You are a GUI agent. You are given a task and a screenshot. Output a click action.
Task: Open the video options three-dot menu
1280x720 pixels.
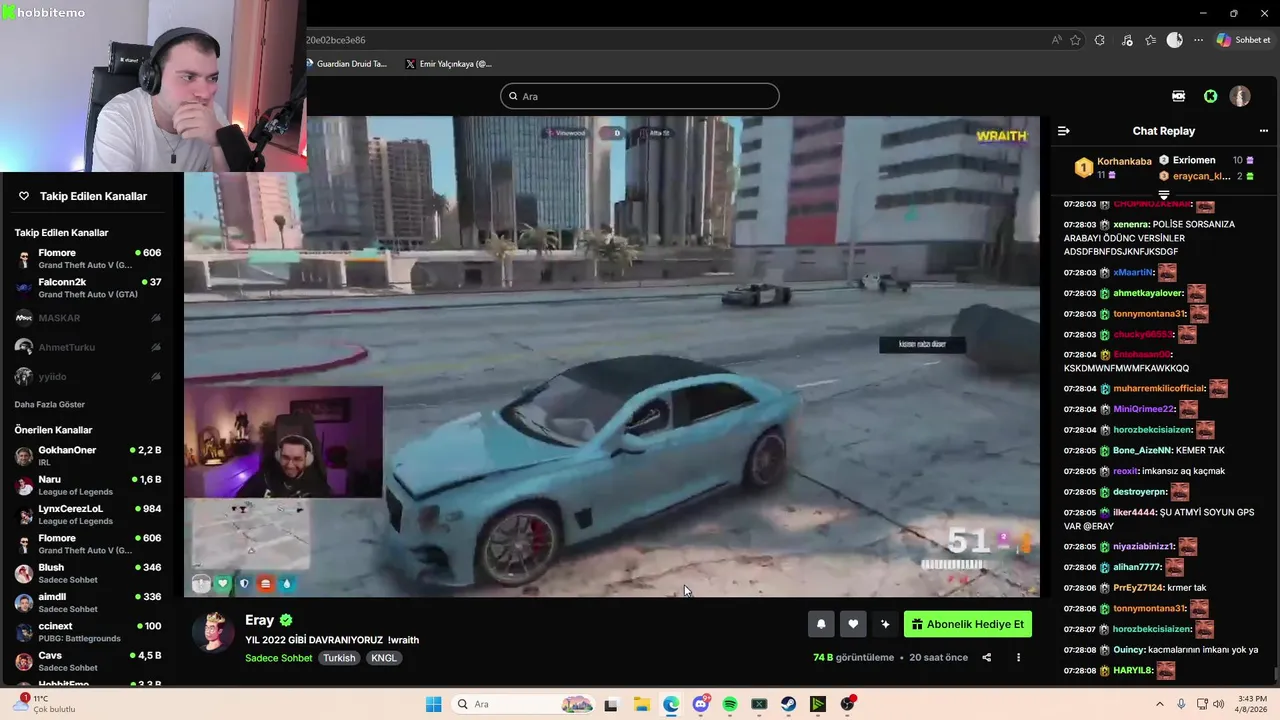pos(1018,657)
